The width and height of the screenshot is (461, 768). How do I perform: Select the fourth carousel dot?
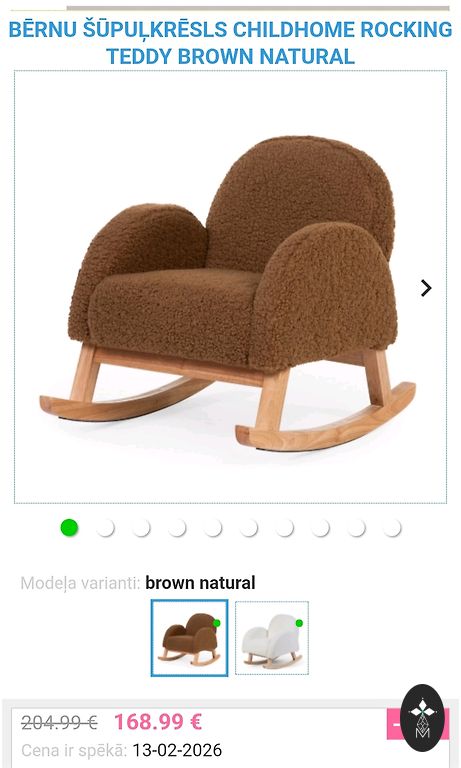point(177,528)
